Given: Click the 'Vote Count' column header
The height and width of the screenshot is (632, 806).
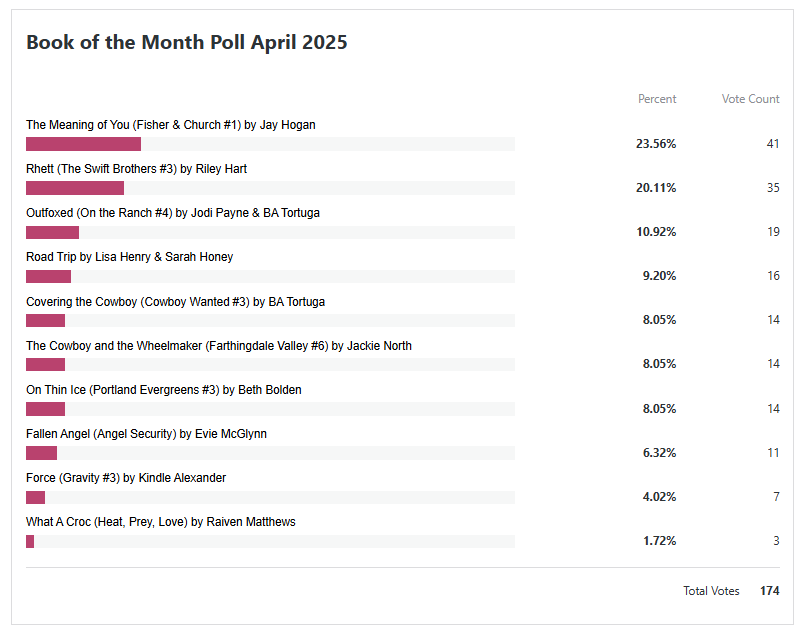Looking at the screenshot, I should [750, 99].
